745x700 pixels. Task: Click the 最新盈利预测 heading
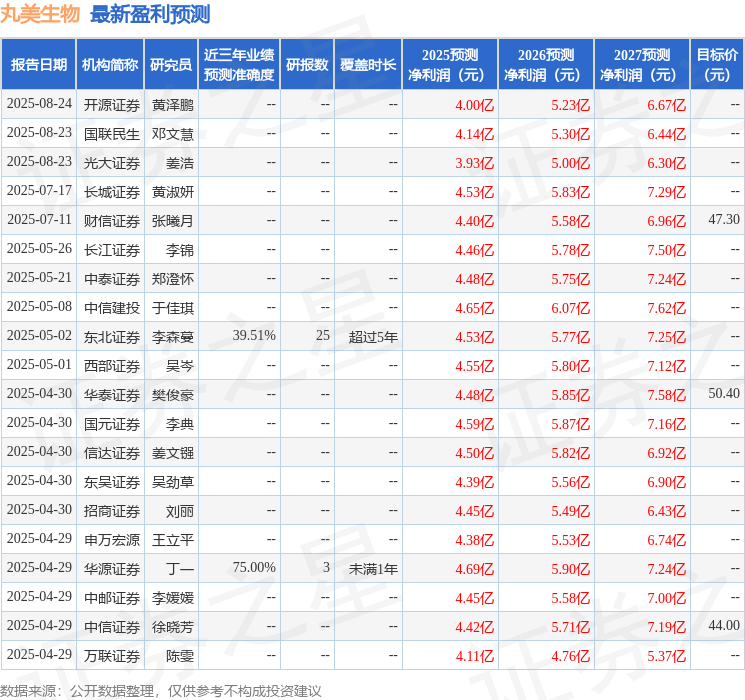[150, 14]
